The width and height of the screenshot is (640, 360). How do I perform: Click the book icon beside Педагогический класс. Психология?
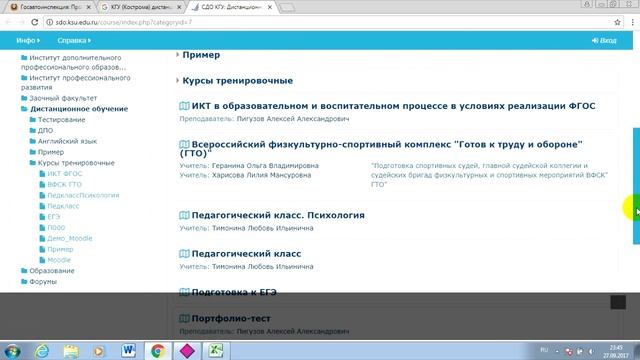(184, 215)
